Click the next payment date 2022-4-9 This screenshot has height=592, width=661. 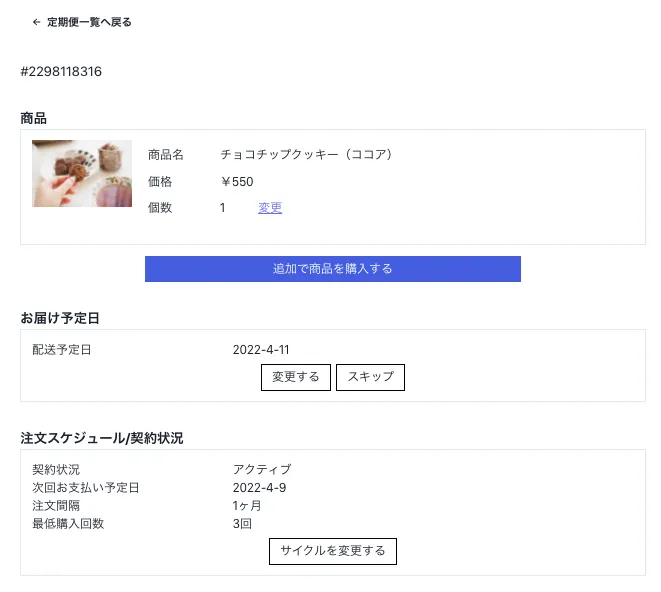tap(259, 487)
